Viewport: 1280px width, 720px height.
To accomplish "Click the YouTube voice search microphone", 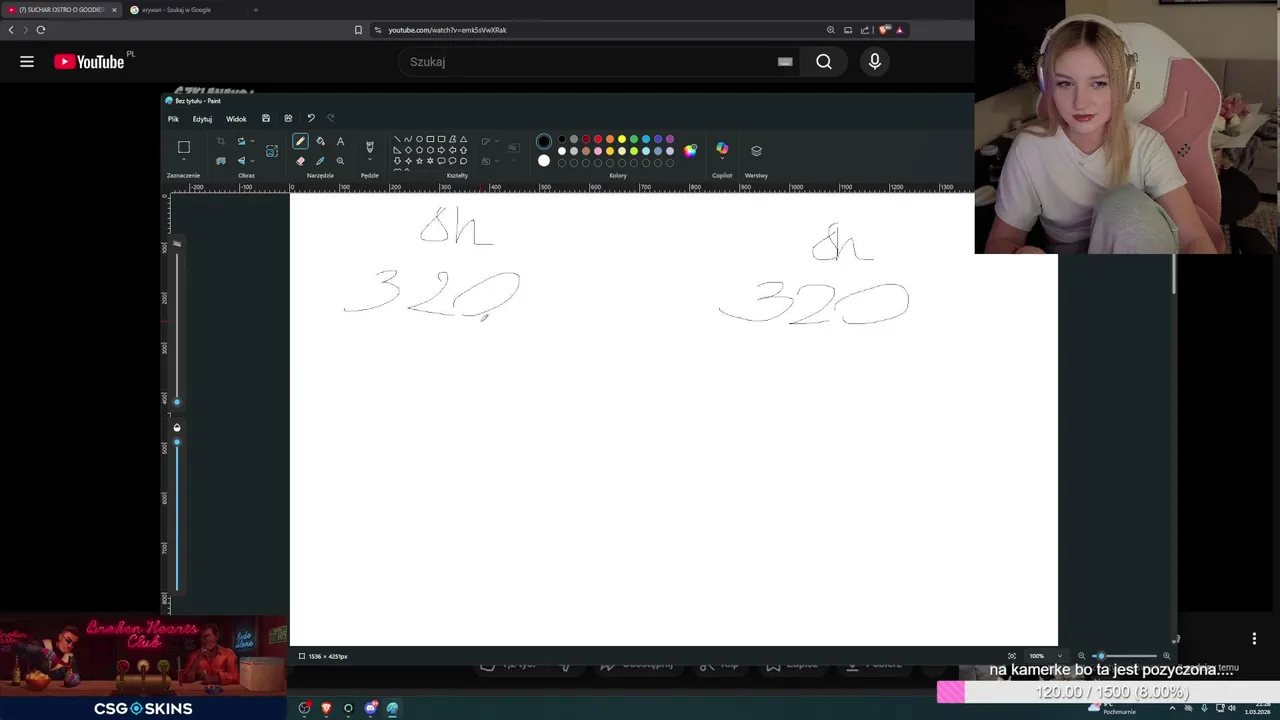I will 875,62.
